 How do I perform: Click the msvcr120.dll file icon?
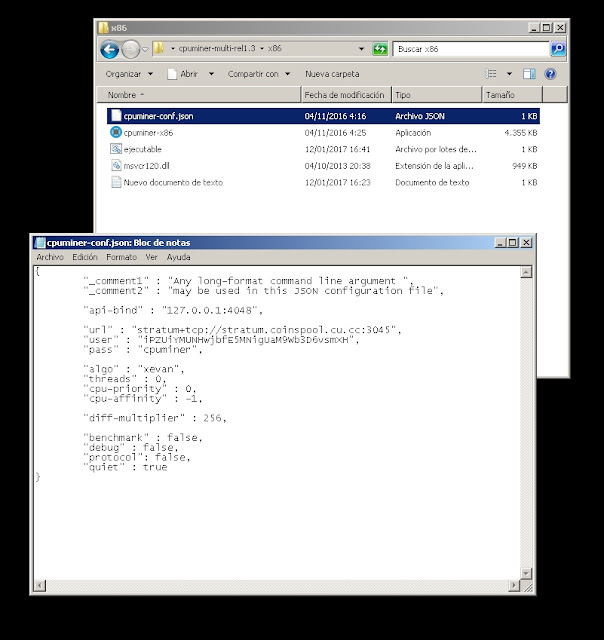tap(116, 165)
